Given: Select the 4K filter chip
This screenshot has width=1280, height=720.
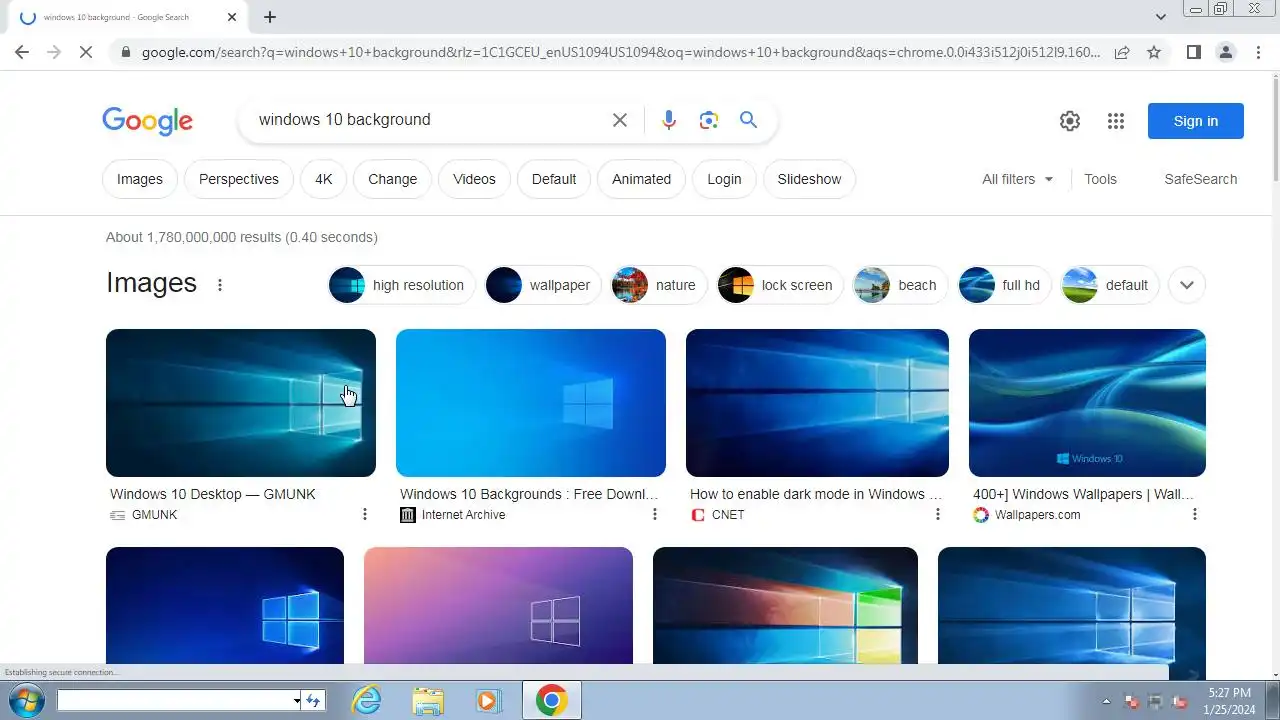Looking at the screenshot, I should click(323, 179).
